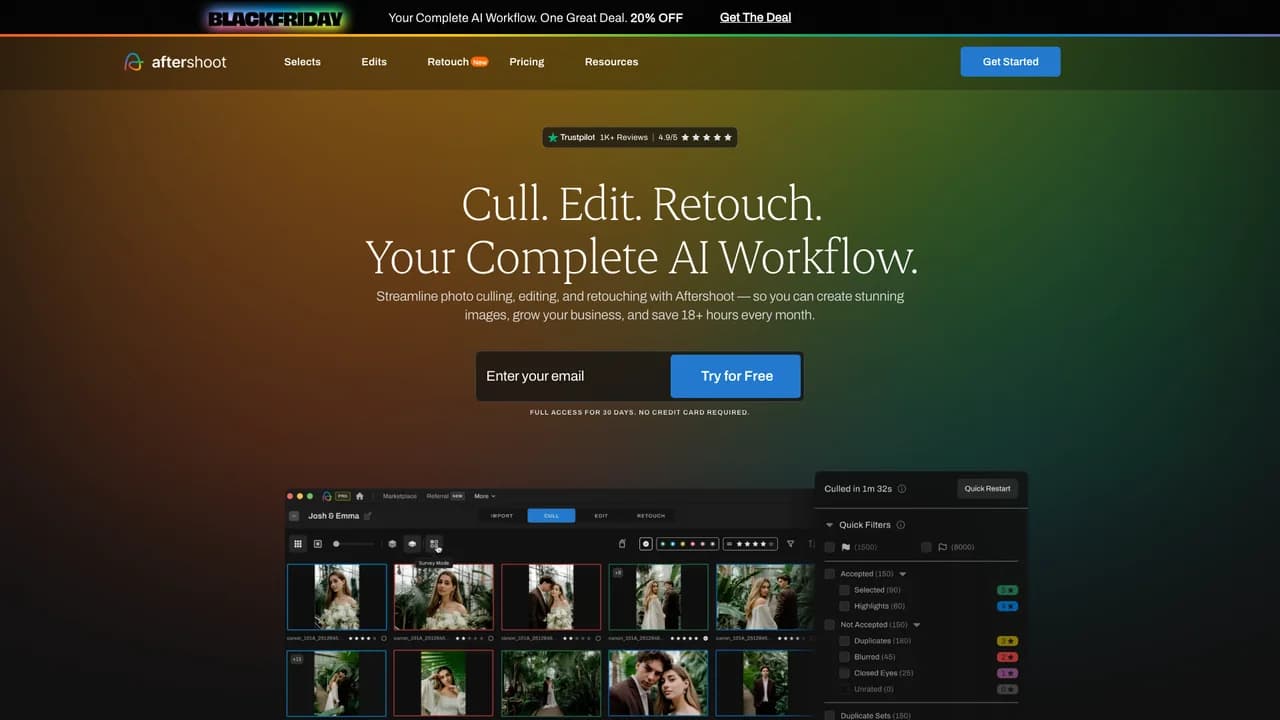Viewport: 1280px width, 720px height.
Task: Click the Aftershoot logo in the header
Action: click(175, 62)
